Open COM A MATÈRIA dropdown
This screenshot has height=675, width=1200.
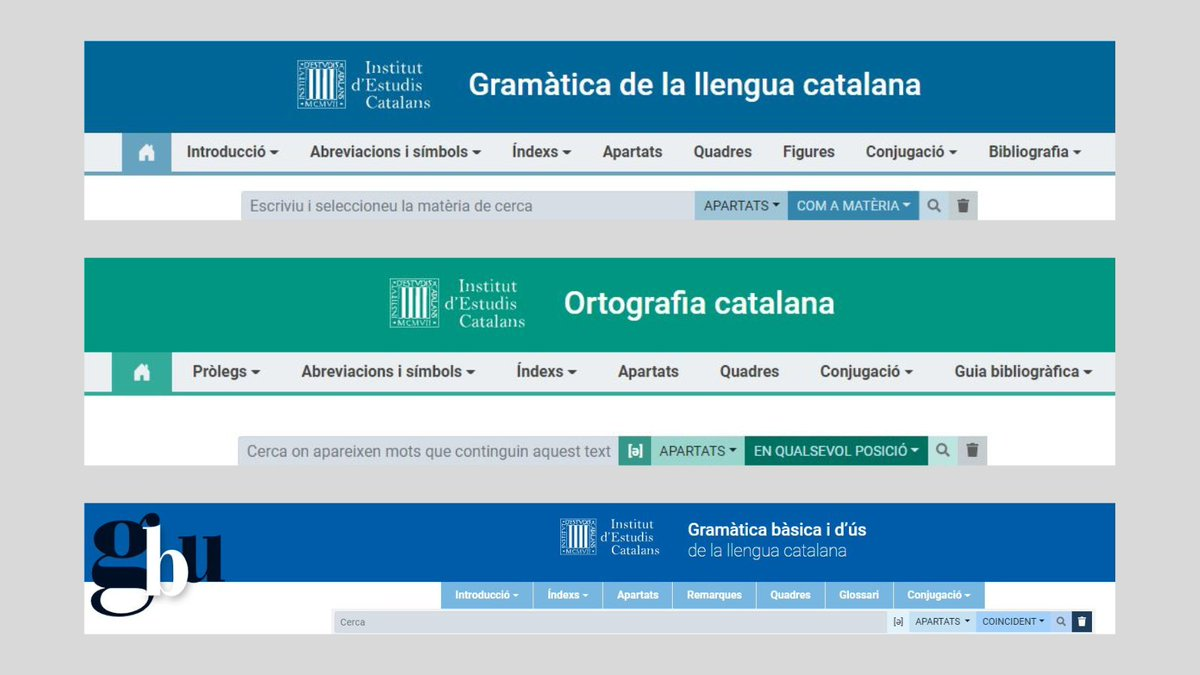tap(853, 206)
